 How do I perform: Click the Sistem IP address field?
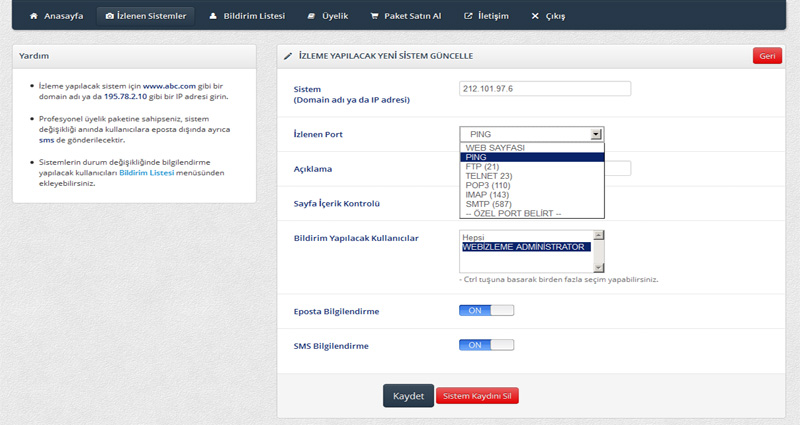coord(546,88)
